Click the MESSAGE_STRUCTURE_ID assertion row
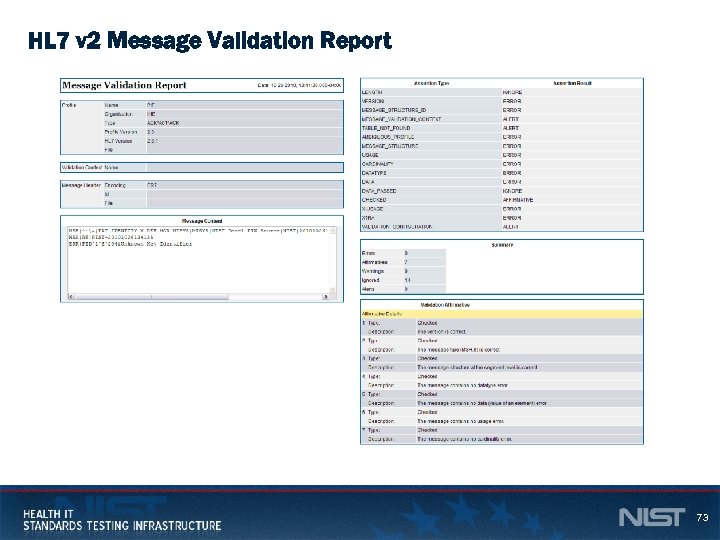Viewport: 720px width, 540px height. 502,110
